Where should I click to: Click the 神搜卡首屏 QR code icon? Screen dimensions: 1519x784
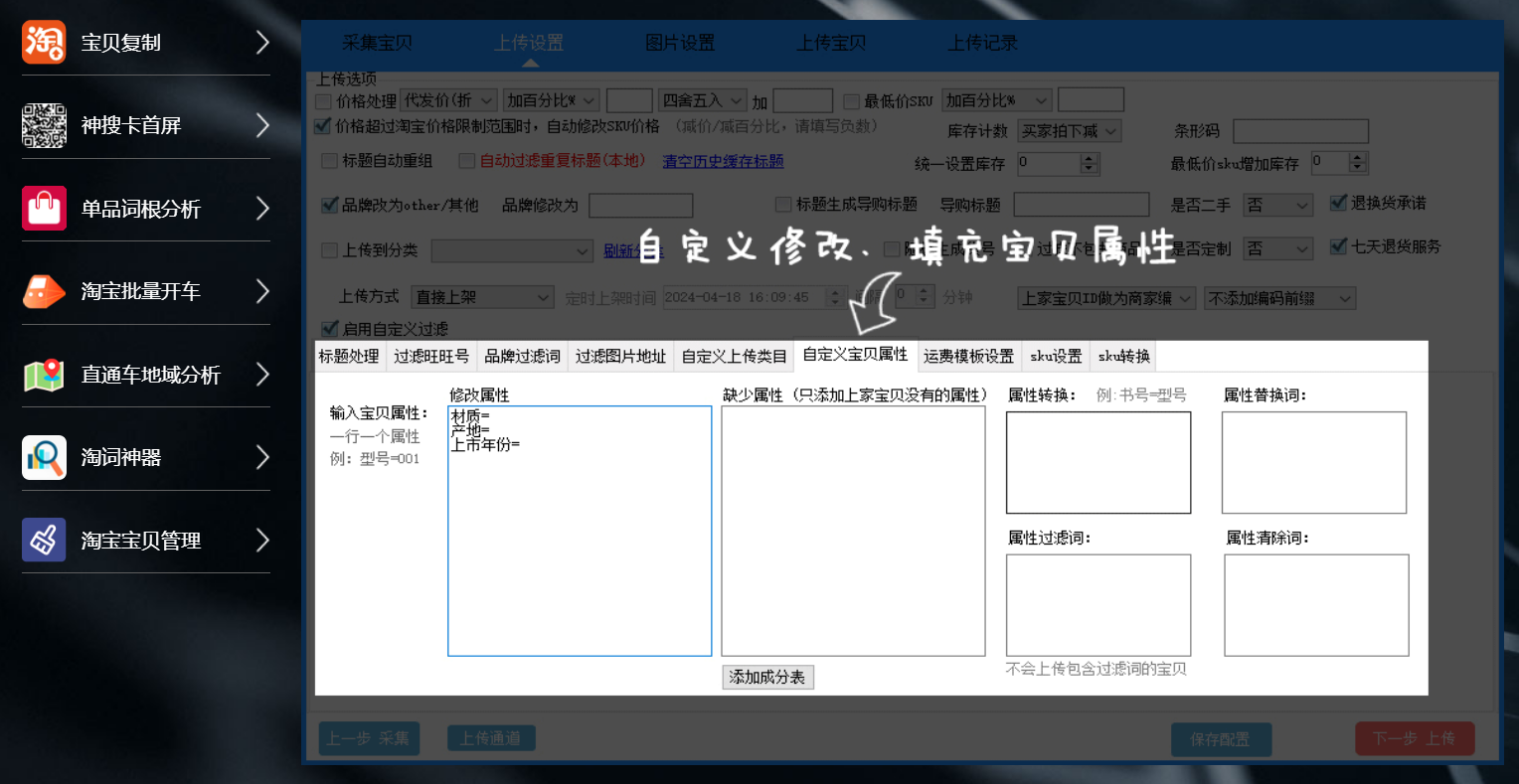pyautogui.click(x=44, y=125)
